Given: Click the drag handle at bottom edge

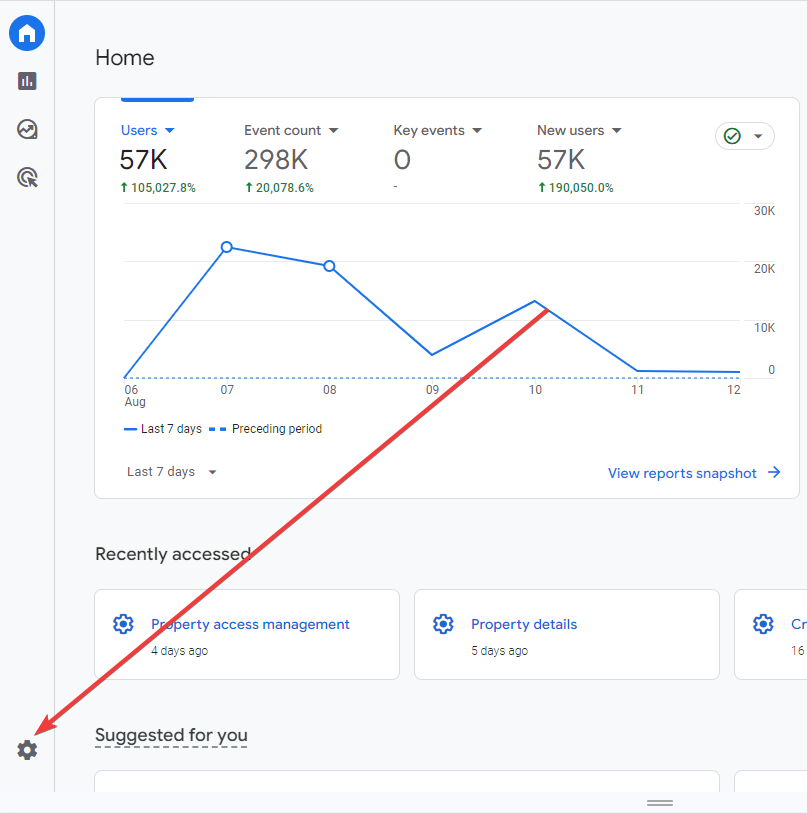Looking at the screenshot, I should click(x=659, y=802).
